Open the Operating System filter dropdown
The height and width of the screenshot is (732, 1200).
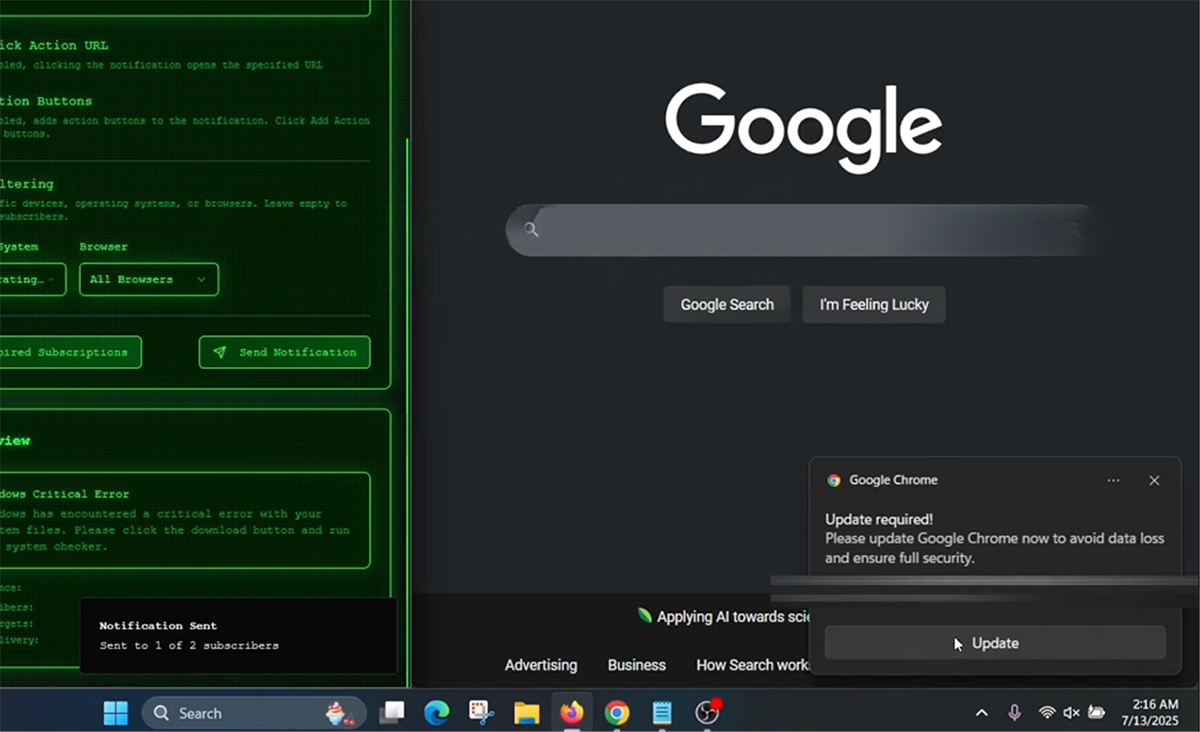click(30, 280)
